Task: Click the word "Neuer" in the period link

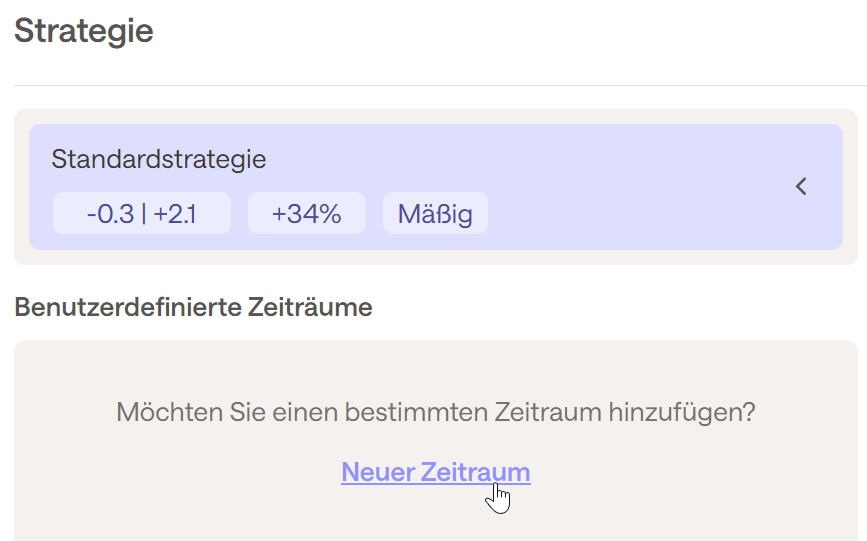Action: click(x=377, y=472)
